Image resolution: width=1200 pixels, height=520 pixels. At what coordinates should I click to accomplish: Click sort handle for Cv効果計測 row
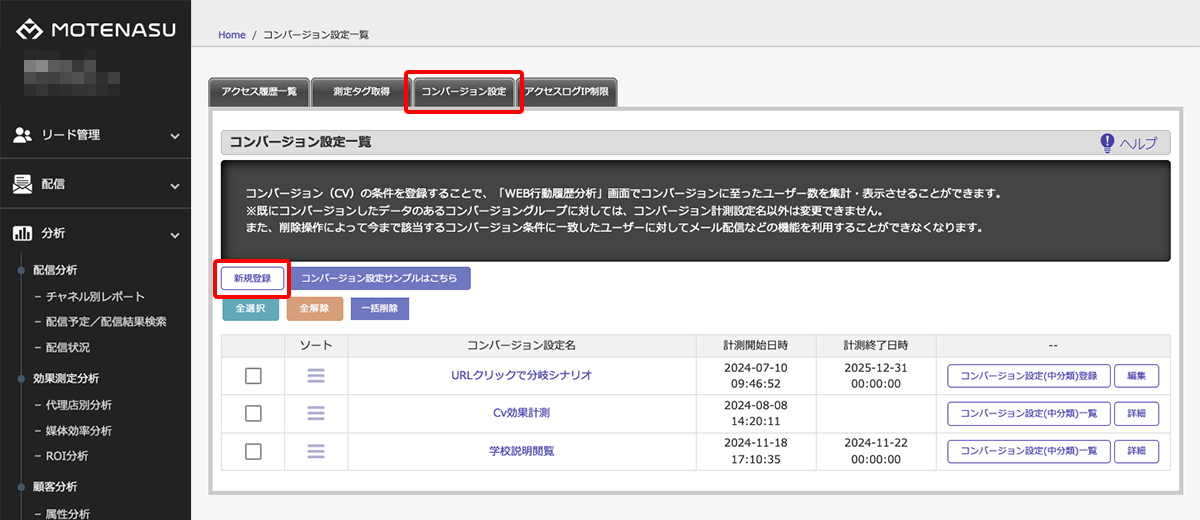click(x=316, y=413)
